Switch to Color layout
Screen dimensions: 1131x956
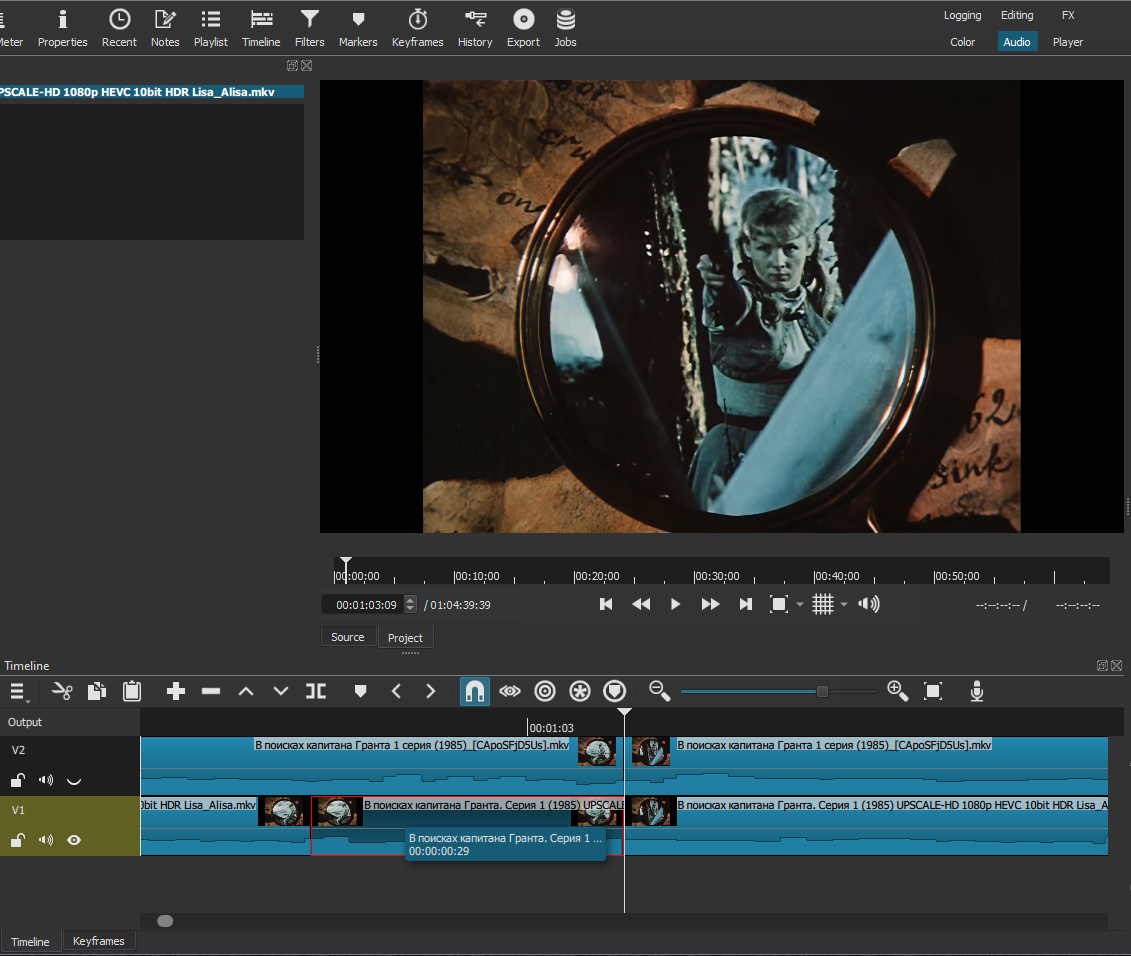pyautogui.click(x=962, y=42)
